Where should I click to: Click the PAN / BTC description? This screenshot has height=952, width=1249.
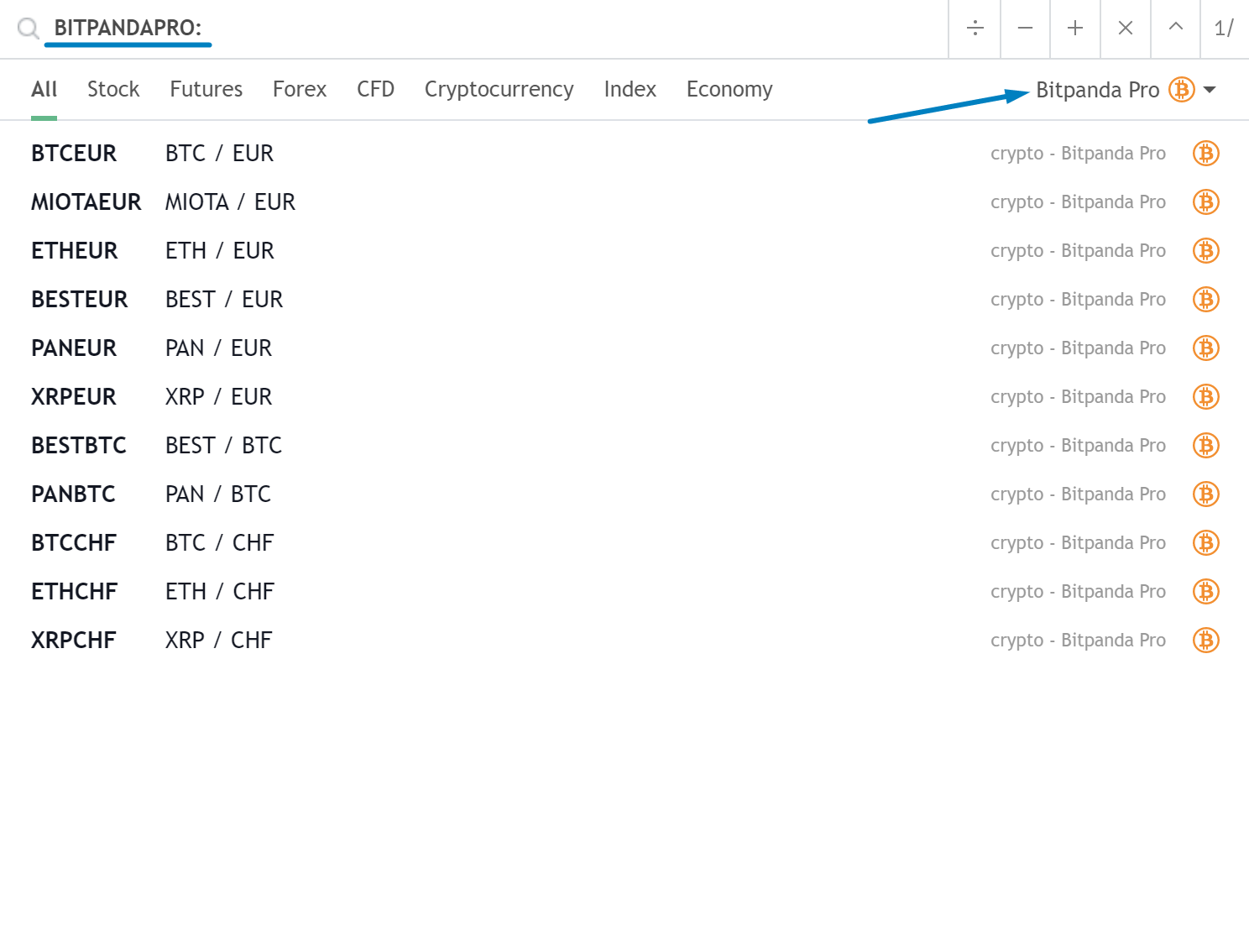tap(218, 494)
